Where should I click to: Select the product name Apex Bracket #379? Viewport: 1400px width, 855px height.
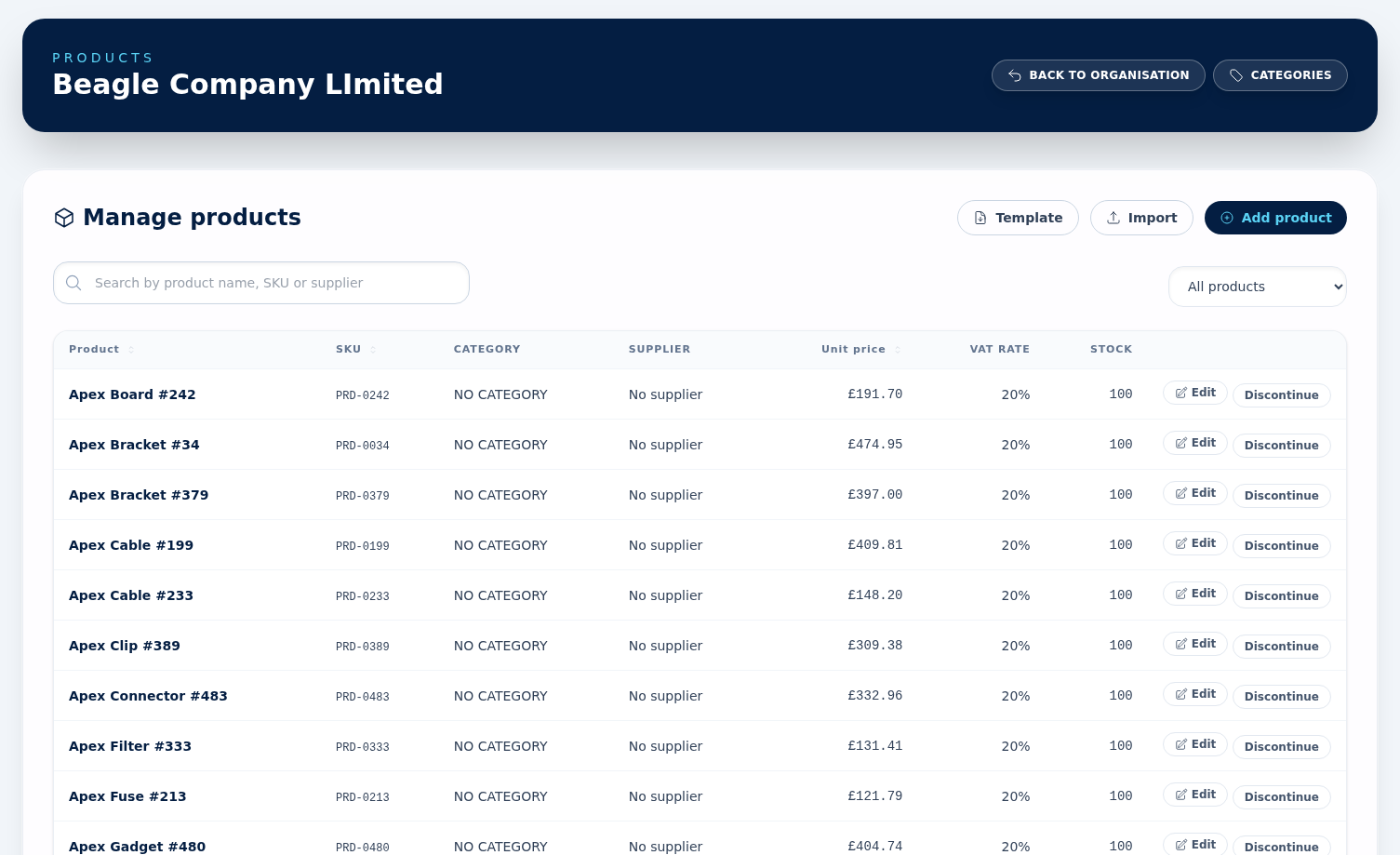tap(139, 495)
